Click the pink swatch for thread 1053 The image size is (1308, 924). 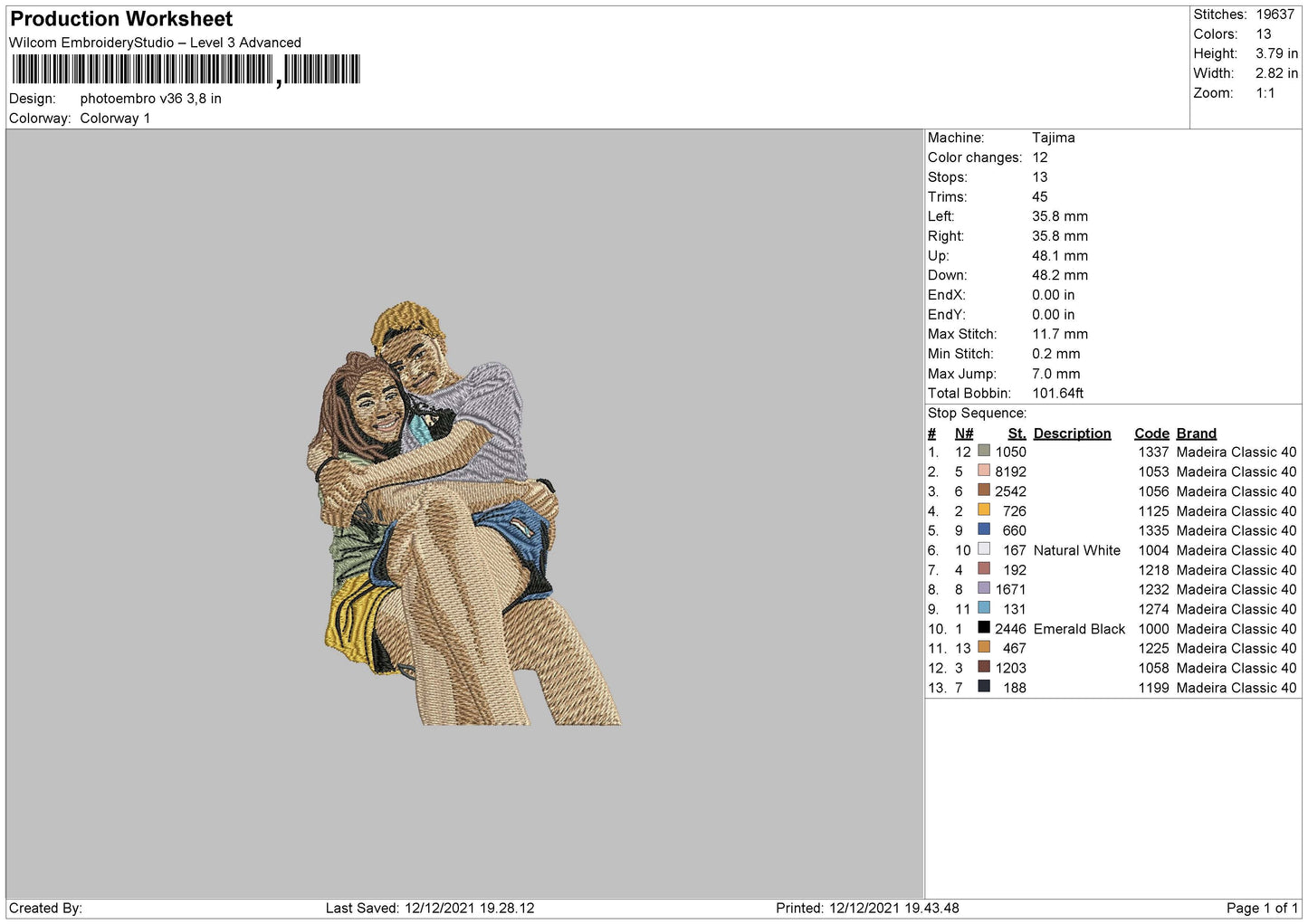coord(984,471)
